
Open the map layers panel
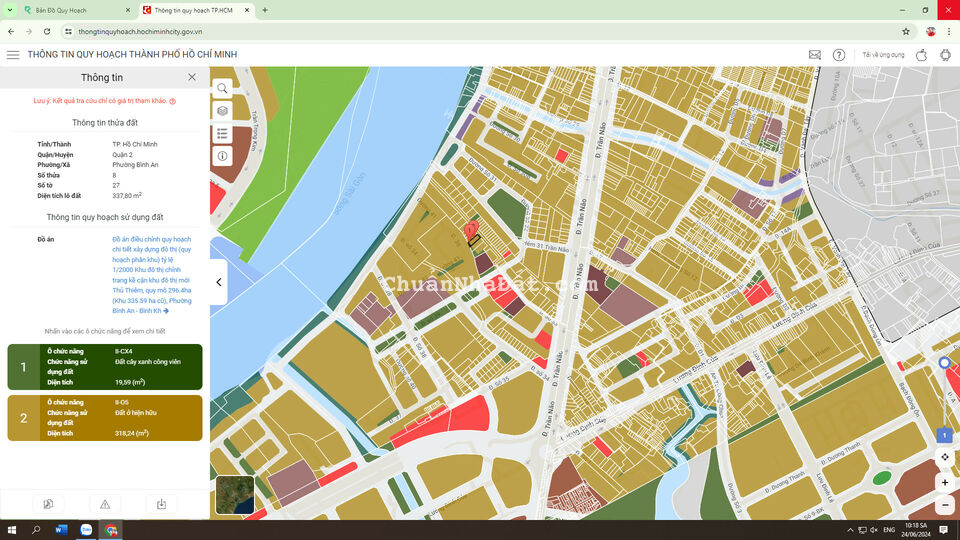pos(222,110)
